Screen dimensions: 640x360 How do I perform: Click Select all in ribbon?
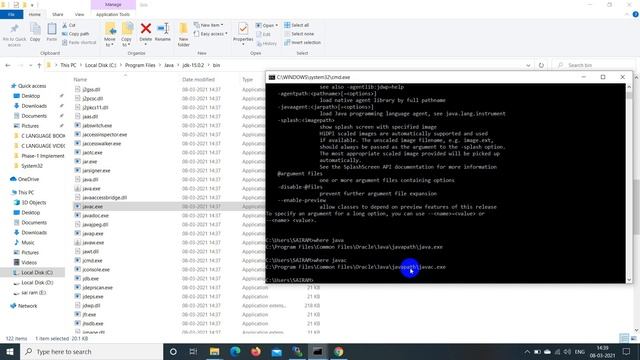point(297,25)
